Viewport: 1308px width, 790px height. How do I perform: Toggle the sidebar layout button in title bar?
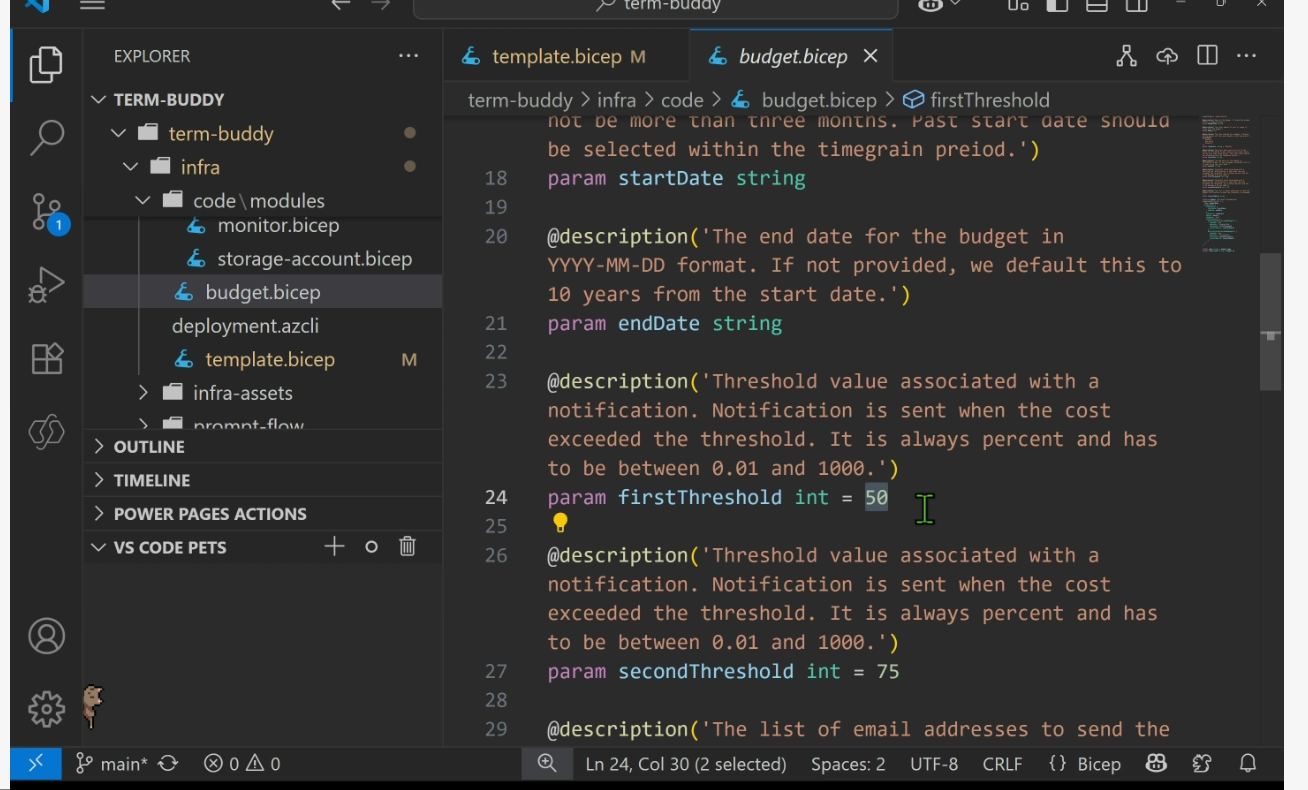(1057, 5)
